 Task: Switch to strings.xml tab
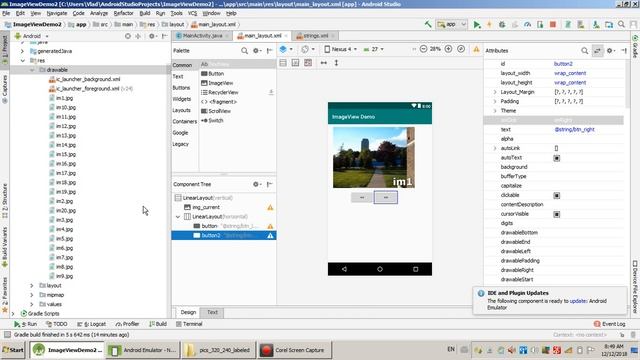(315, 36)
